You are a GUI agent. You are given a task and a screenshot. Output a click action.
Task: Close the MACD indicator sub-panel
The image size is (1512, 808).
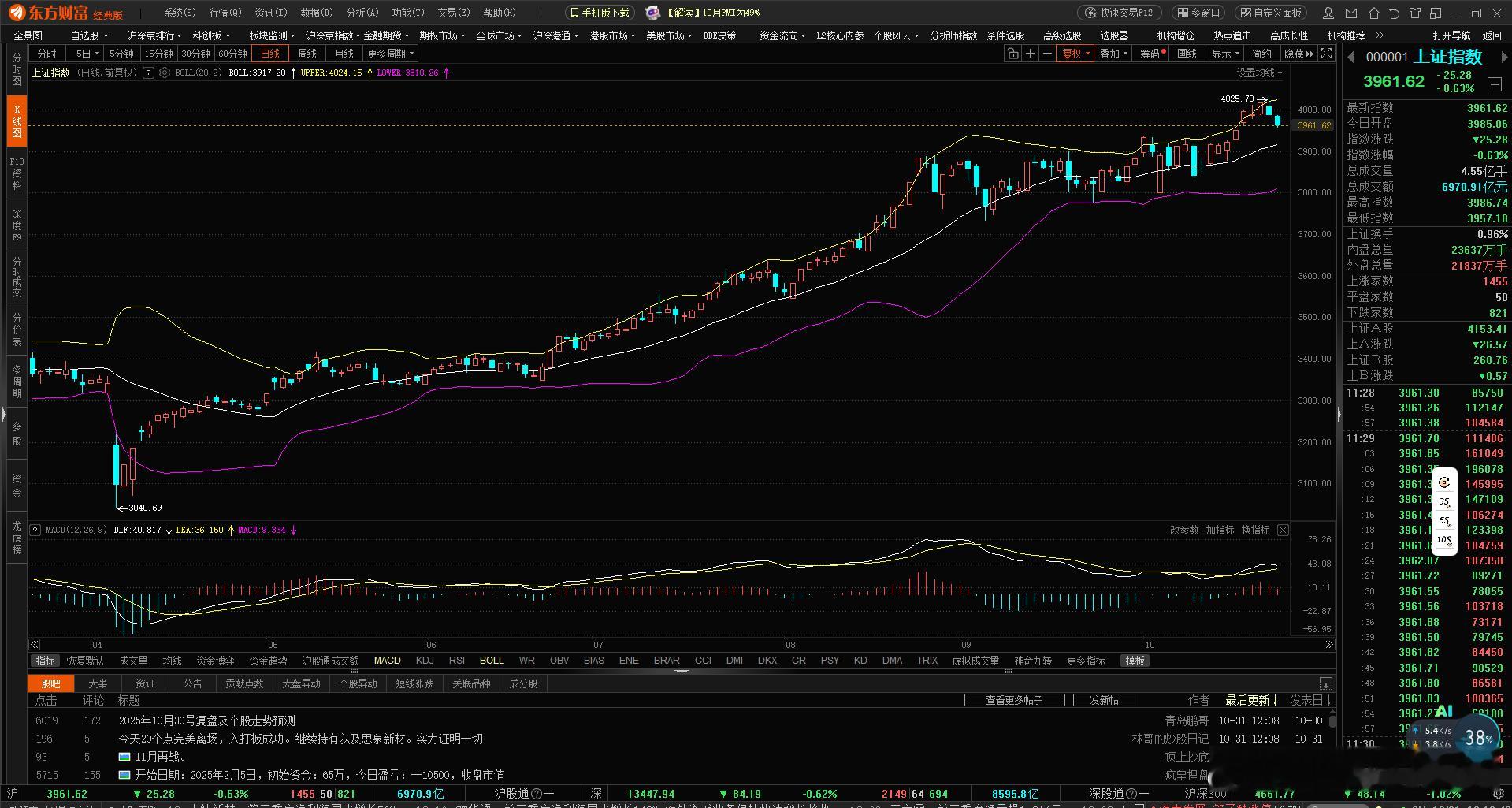click(x=1283, y=531)
